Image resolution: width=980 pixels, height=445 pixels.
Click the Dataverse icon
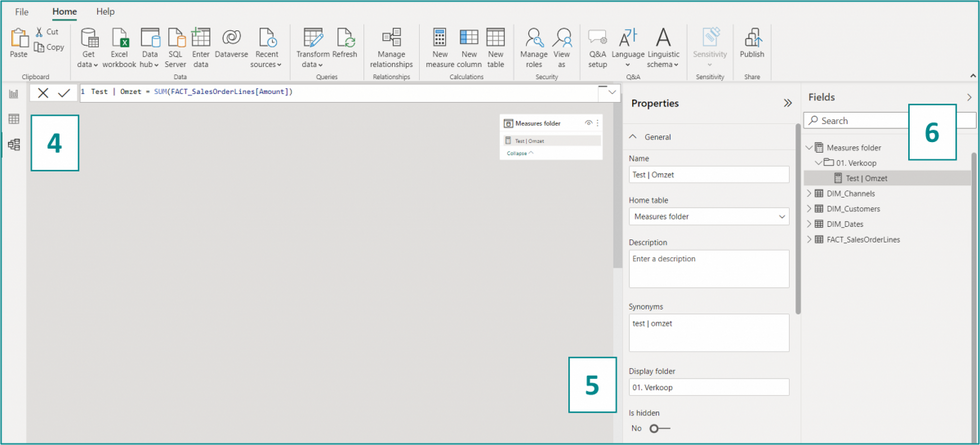[x=231, y=38]
